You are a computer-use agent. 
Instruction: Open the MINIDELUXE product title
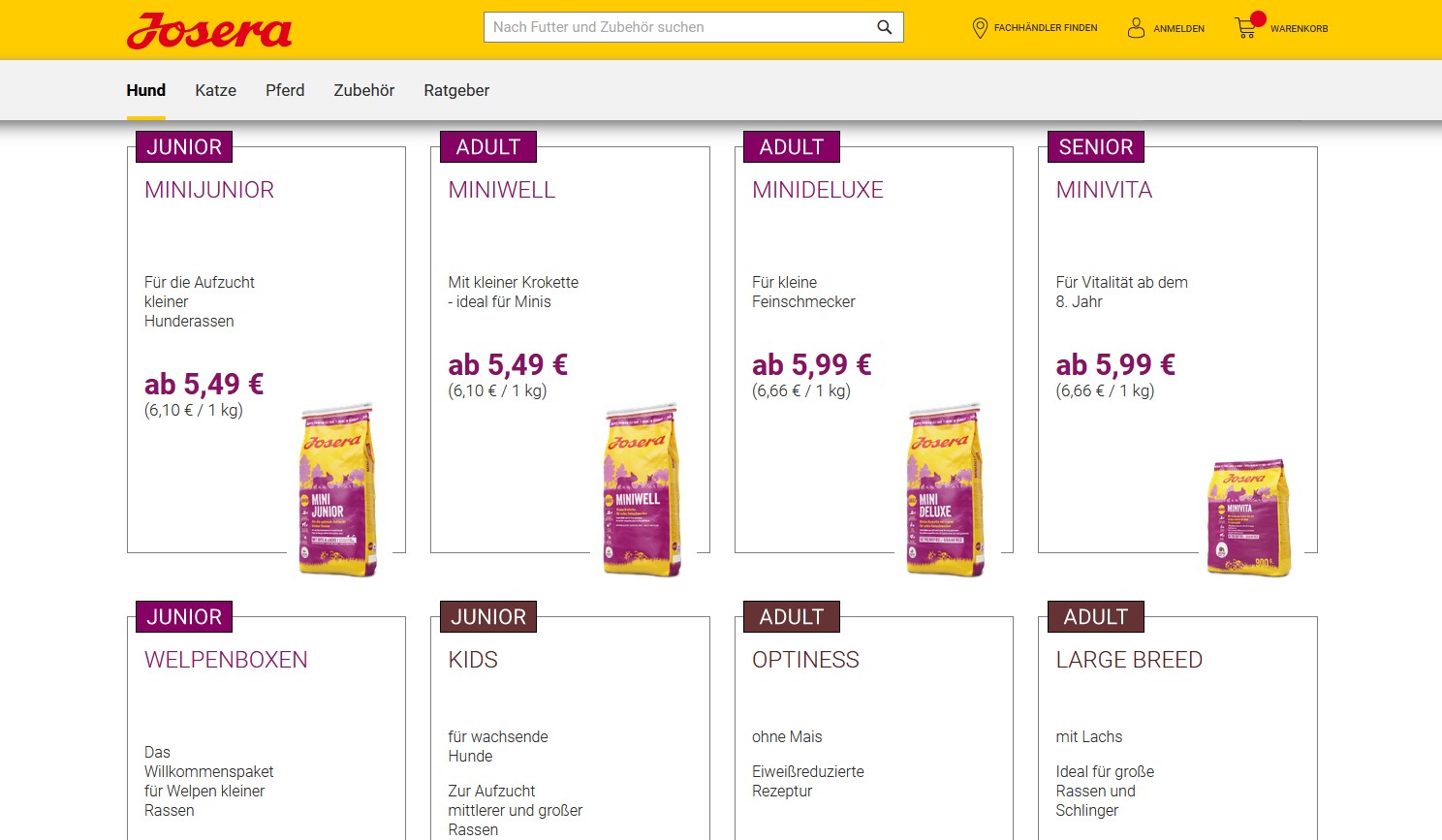pyautogui.click(x=818, y=190)
